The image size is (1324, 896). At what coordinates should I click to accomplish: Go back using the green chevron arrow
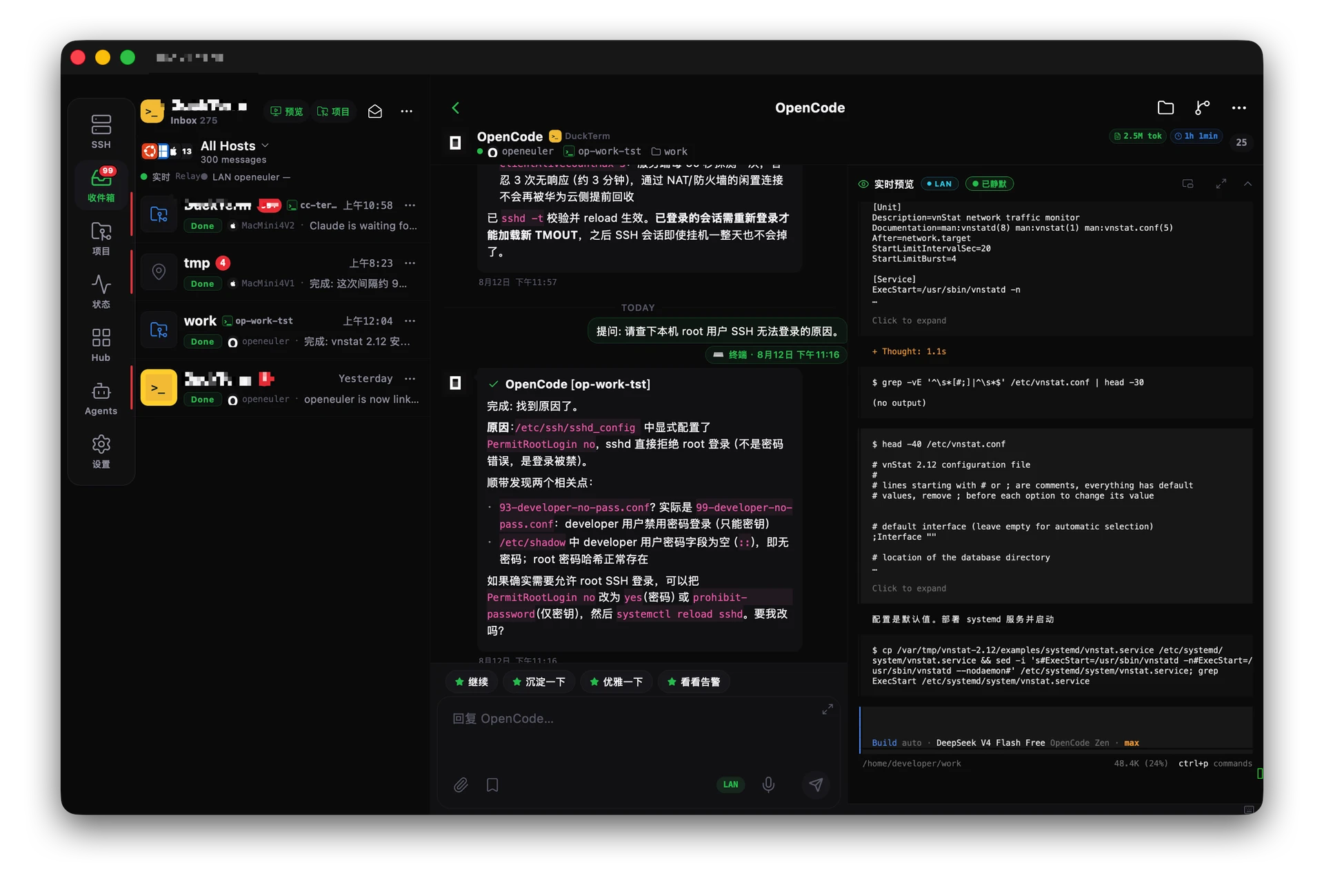[455, 108]
